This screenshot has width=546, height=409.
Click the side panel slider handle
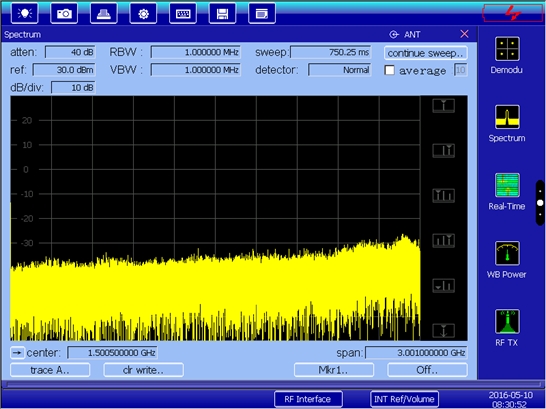pos(540,203)
